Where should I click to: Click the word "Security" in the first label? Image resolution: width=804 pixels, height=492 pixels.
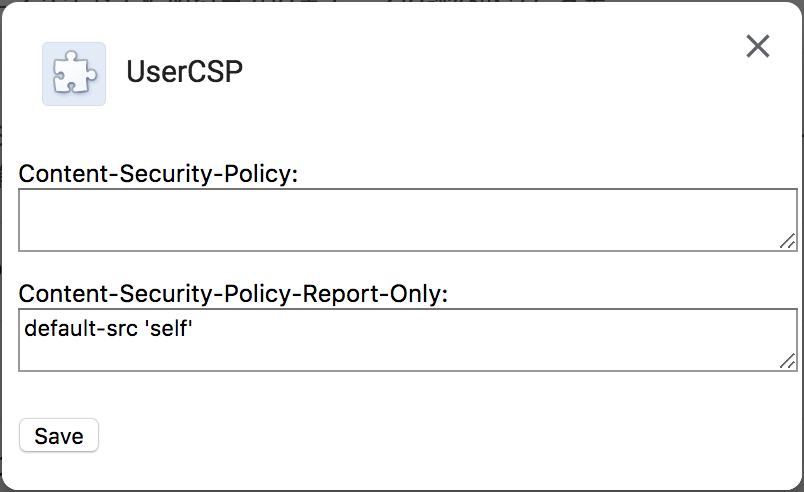(166, 174)
